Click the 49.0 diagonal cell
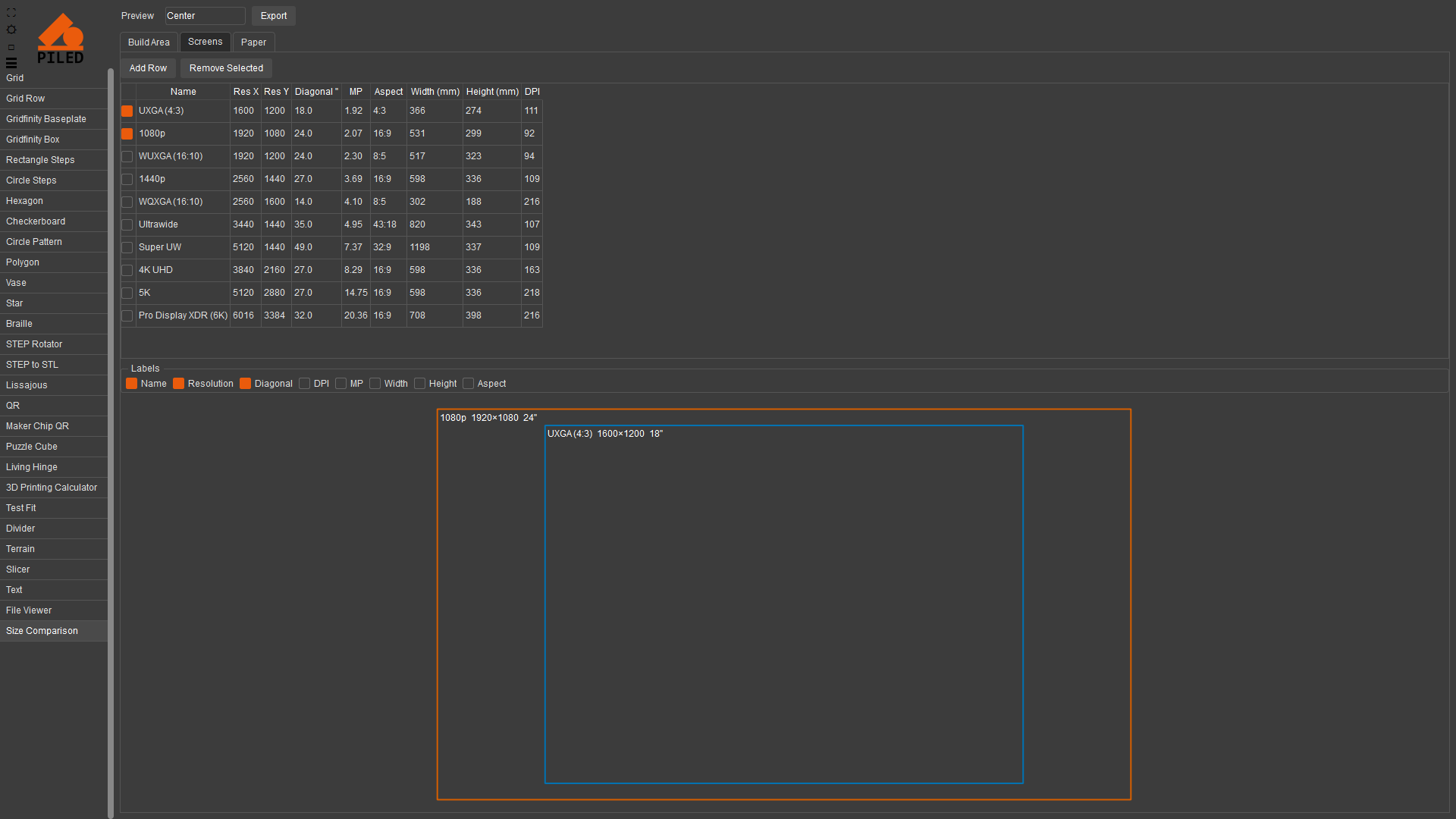 point(316,248)
